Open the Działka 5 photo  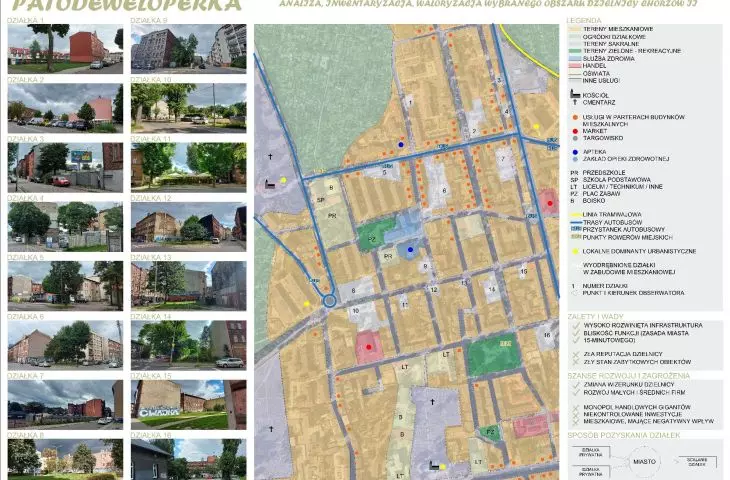tap(65, 286)
